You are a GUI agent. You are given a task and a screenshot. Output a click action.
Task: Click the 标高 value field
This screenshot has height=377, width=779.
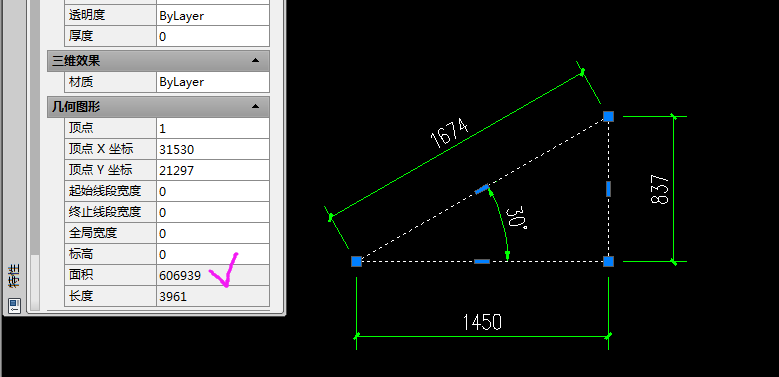coord(213,254)
